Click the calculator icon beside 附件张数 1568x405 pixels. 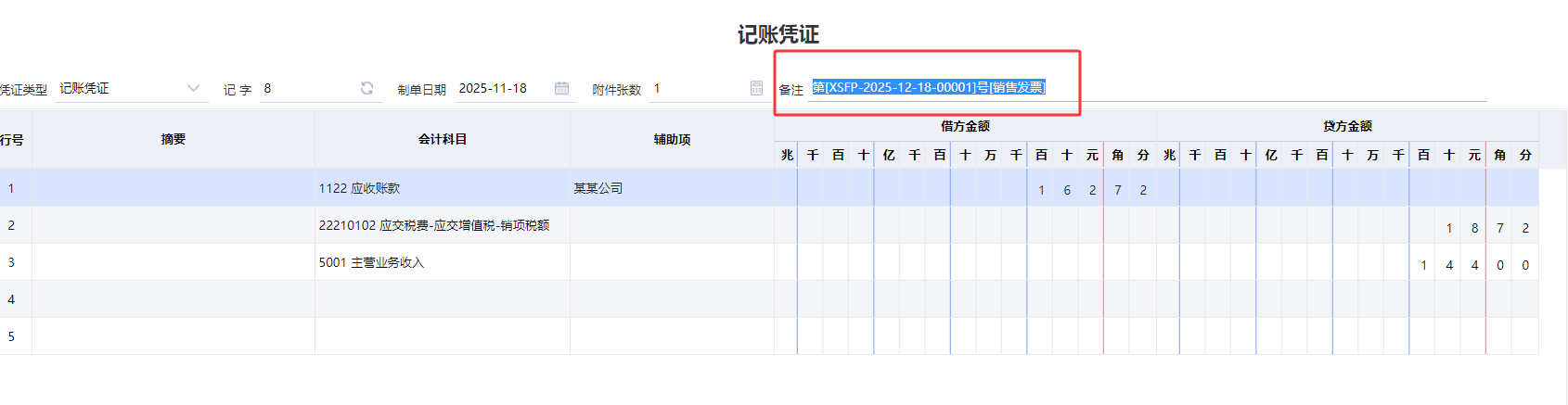756,88
